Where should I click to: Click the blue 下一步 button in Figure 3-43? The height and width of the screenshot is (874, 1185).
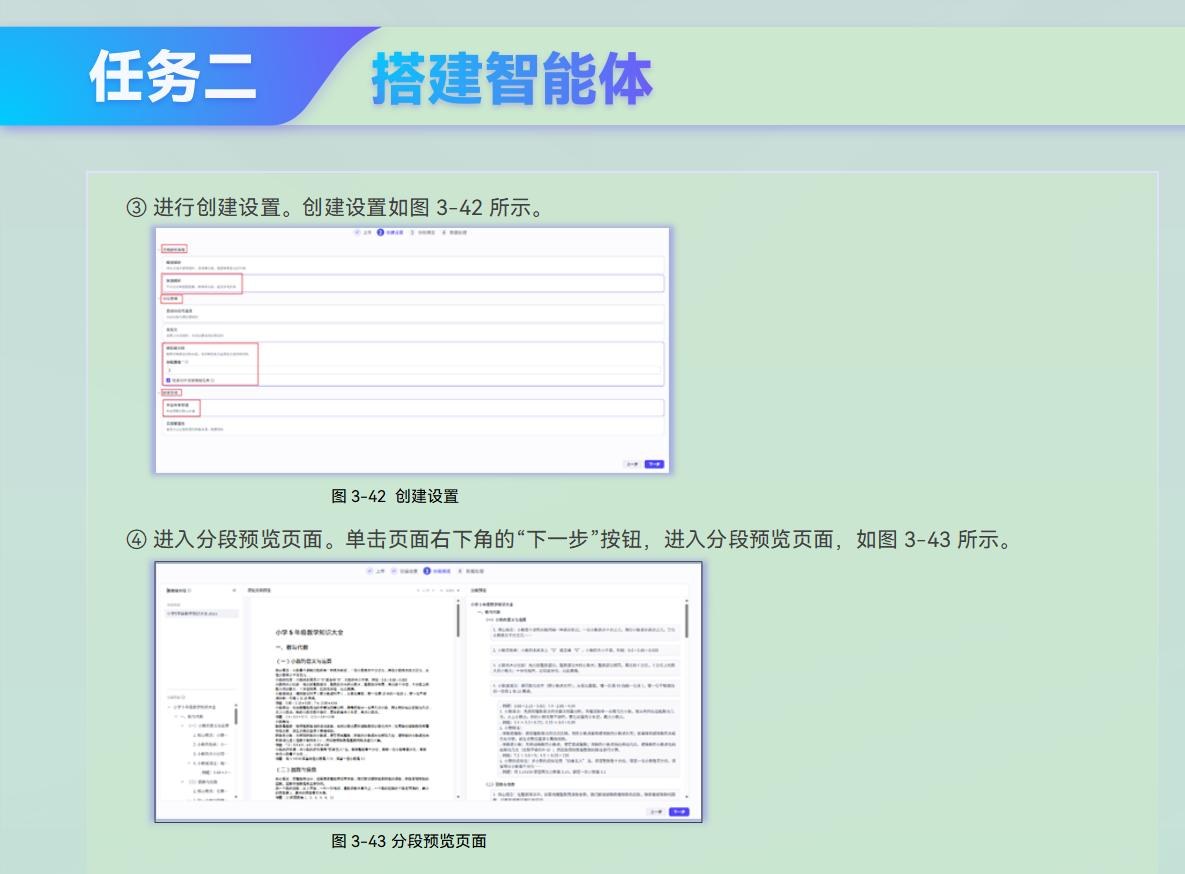679,811
